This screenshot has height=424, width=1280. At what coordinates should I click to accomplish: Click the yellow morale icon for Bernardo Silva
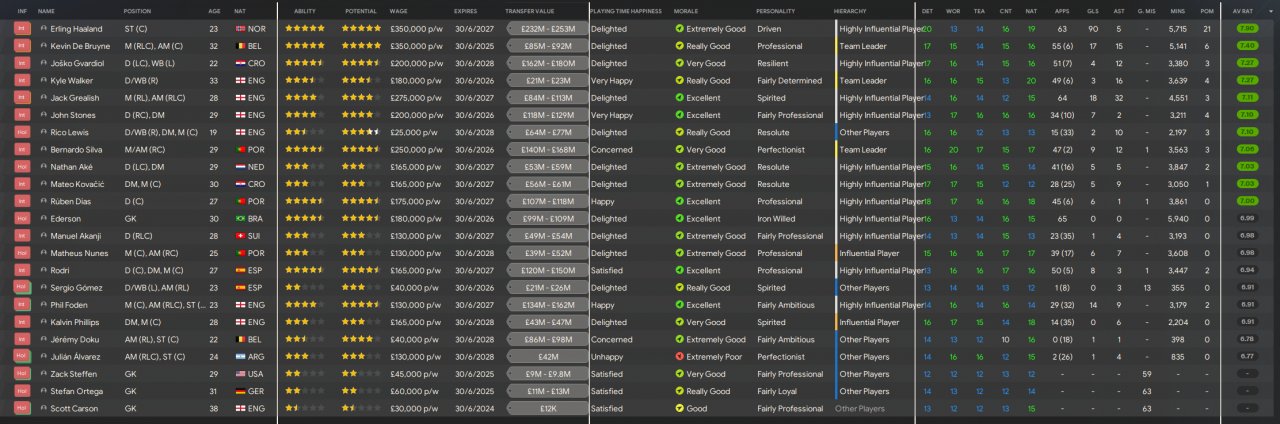click(680, 150)
